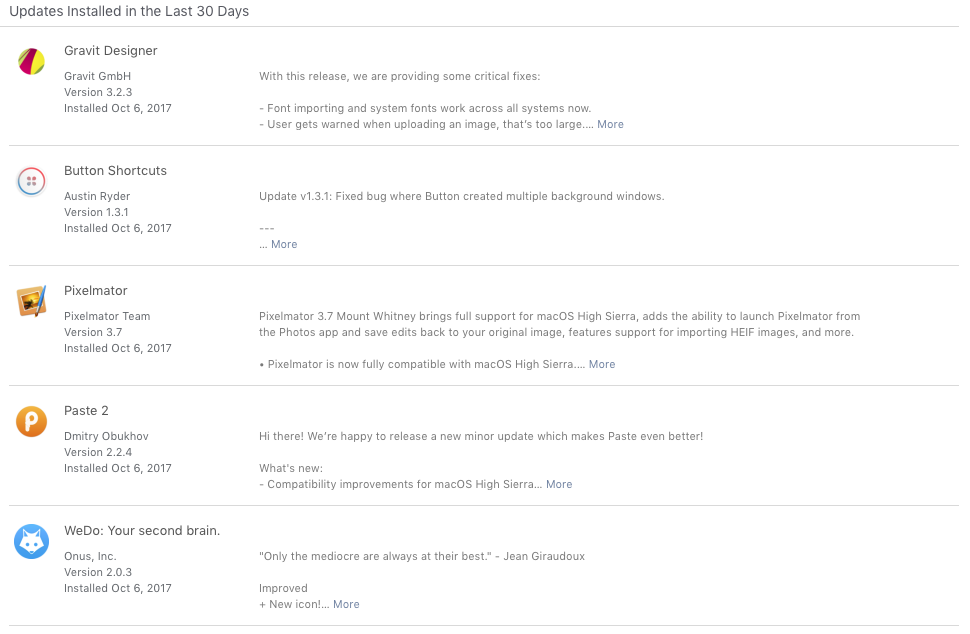Open the Paste 2 app title
970x634 pixels.
click(86, 411)
